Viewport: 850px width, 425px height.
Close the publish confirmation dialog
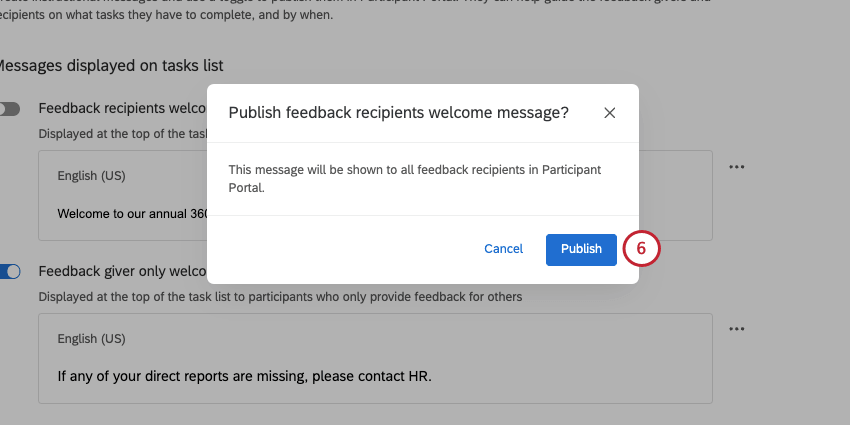coord(609,113)
